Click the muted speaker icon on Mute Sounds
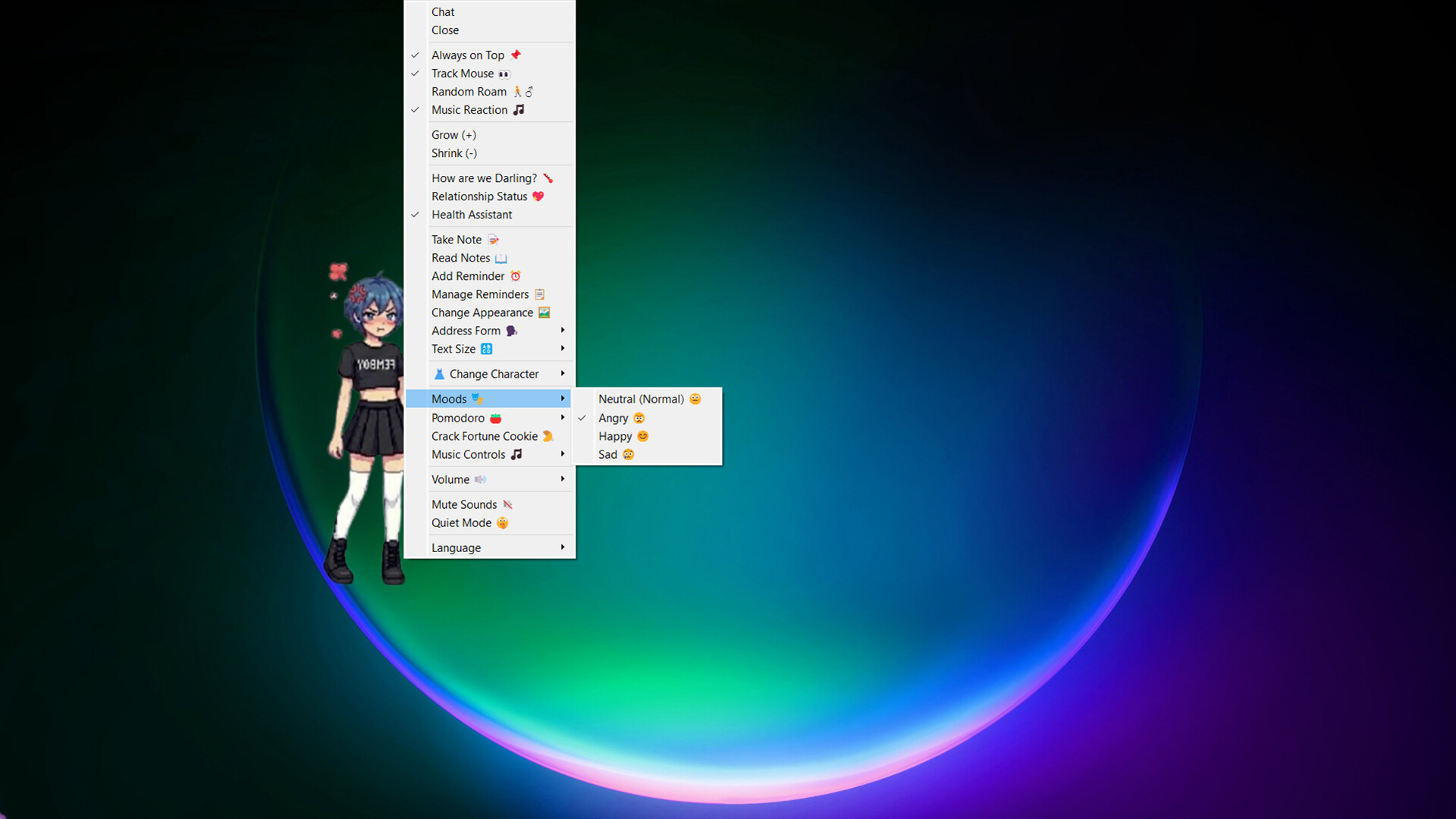Image resolution: width=1456 pixels, height=819 pixels. click(507, 504)
